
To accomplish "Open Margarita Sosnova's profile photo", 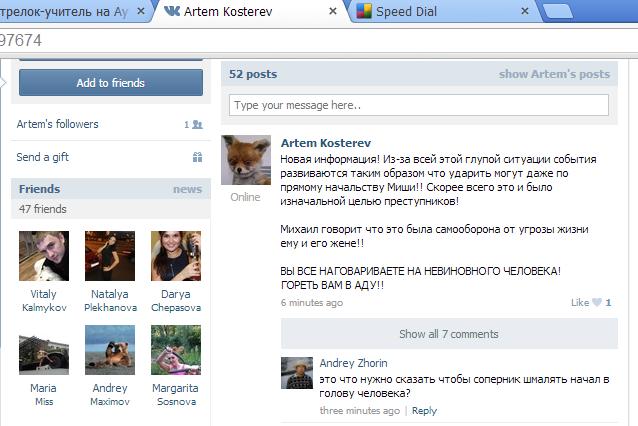I will click(175, 349).
